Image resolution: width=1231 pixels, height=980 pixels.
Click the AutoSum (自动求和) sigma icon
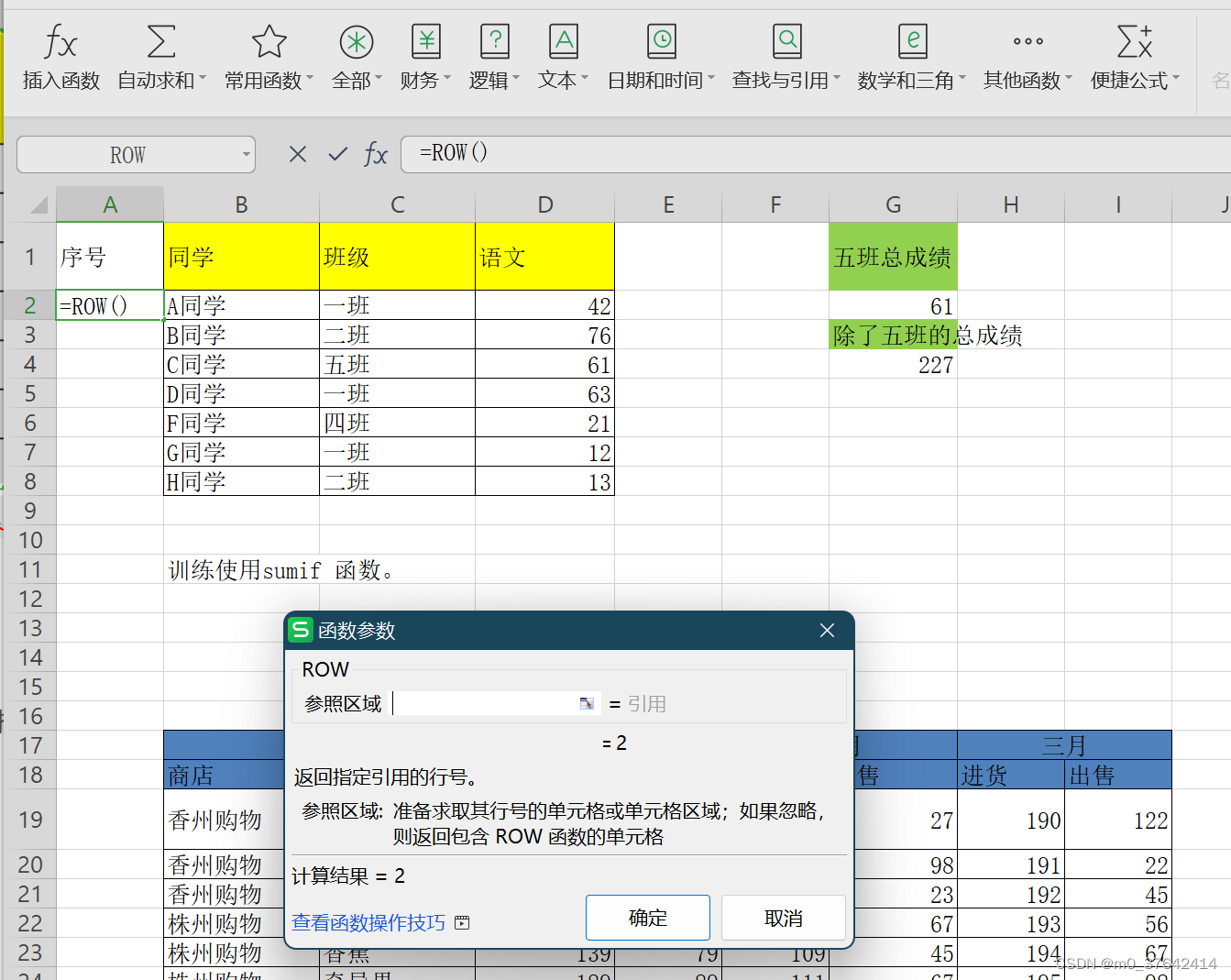pos(161,42)
